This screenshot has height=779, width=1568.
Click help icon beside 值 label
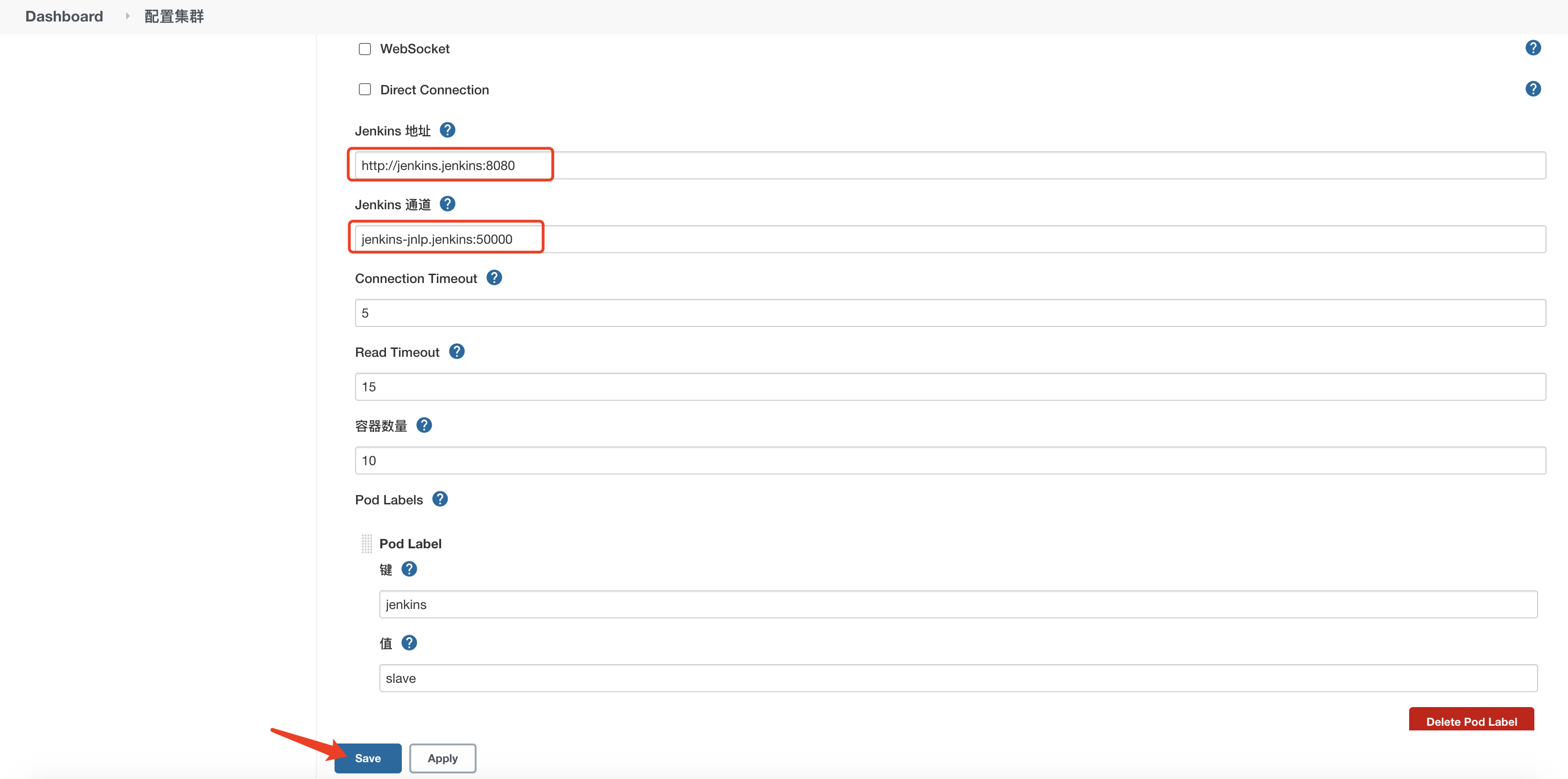click(409, 643)
